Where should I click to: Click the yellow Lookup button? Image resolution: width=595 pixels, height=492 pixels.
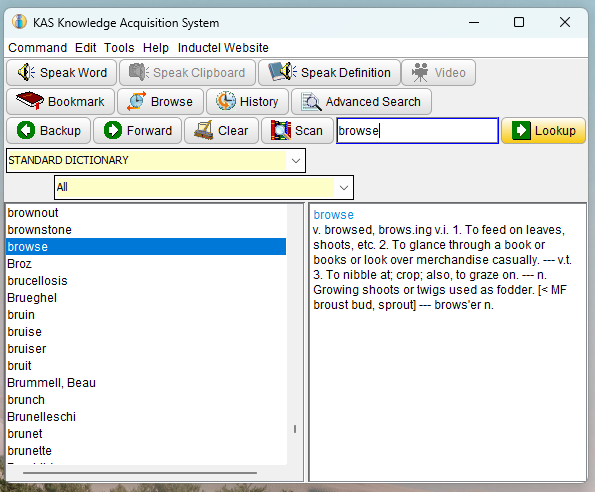(x=543, y=130)
